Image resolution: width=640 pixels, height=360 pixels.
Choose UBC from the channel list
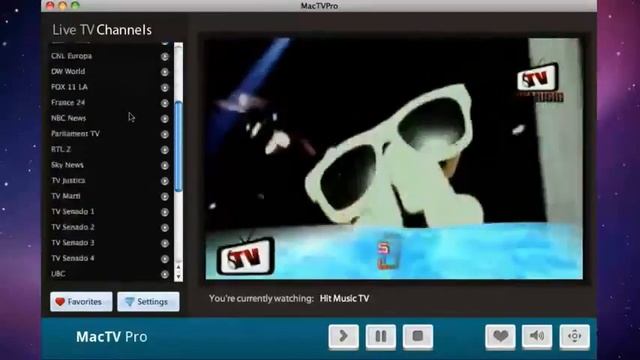tap(58, 274)
